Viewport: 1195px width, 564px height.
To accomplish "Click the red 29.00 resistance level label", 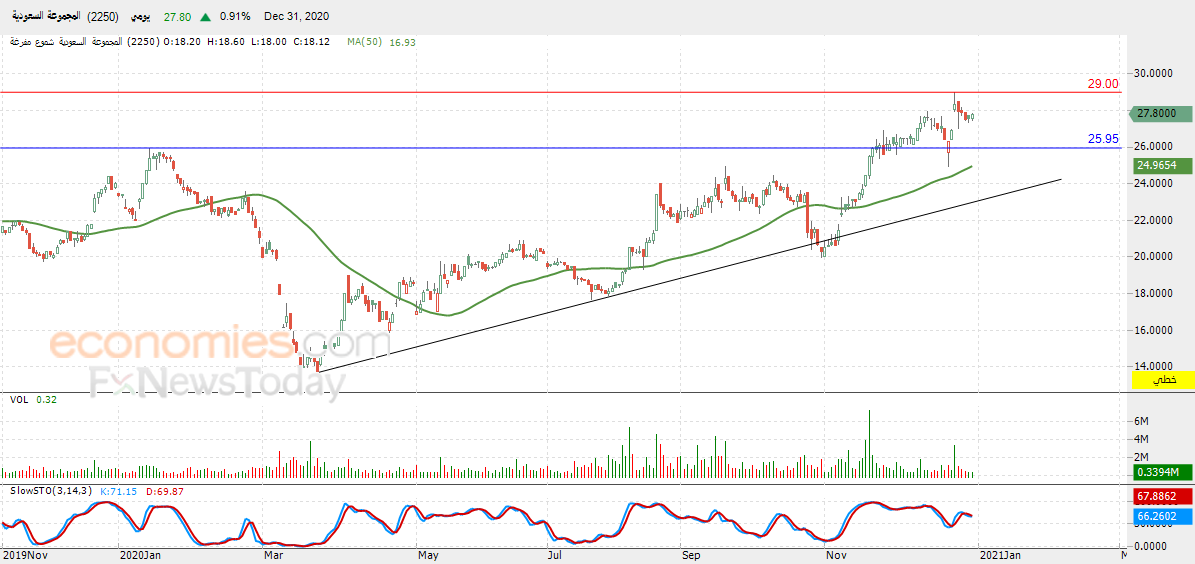I will tap(1103, 84).
